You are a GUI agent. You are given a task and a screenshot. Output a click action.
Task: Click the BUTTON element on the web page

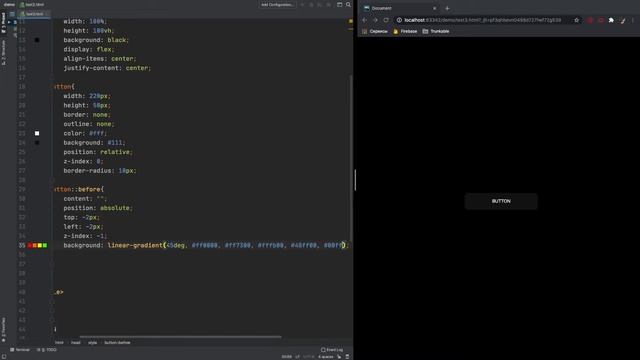click(x=501, y=201)
